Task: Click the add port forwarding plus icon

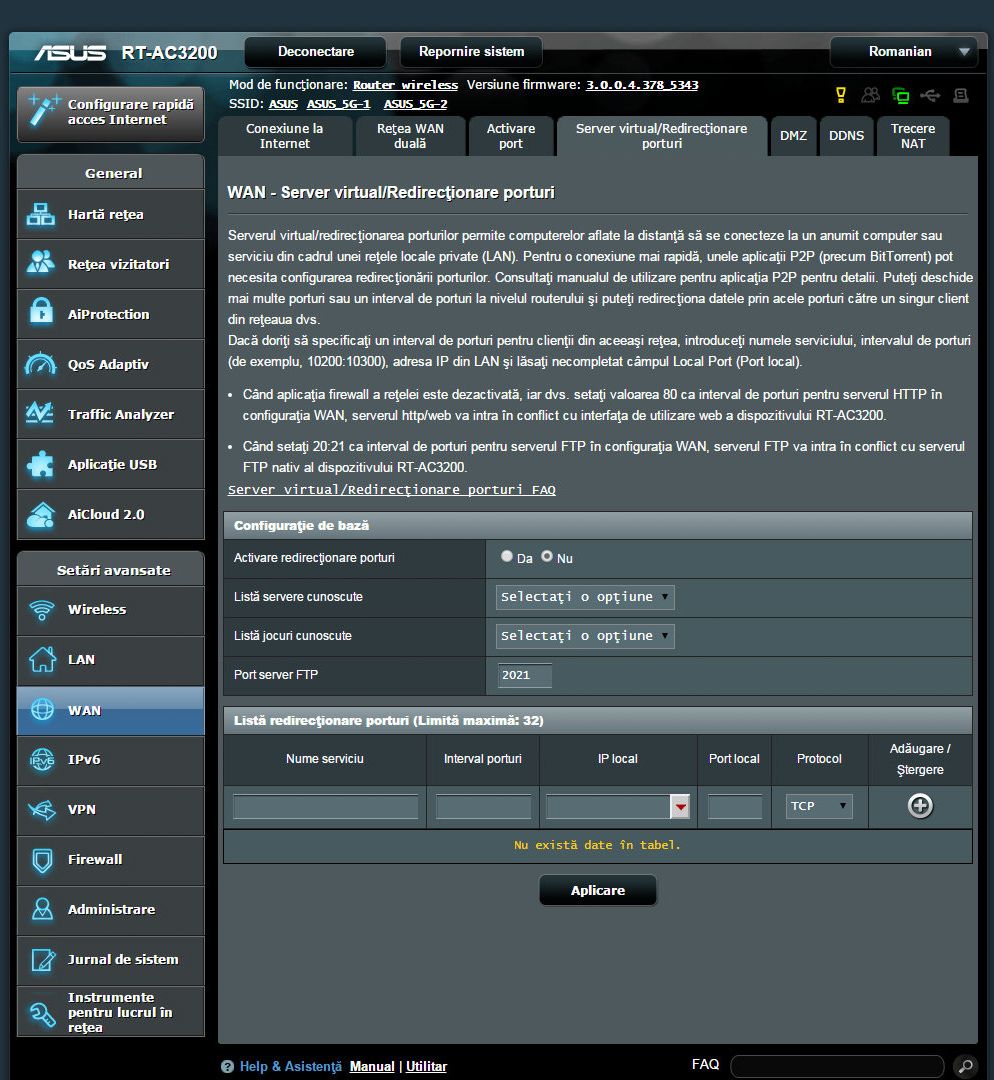Action: point(919,806)
